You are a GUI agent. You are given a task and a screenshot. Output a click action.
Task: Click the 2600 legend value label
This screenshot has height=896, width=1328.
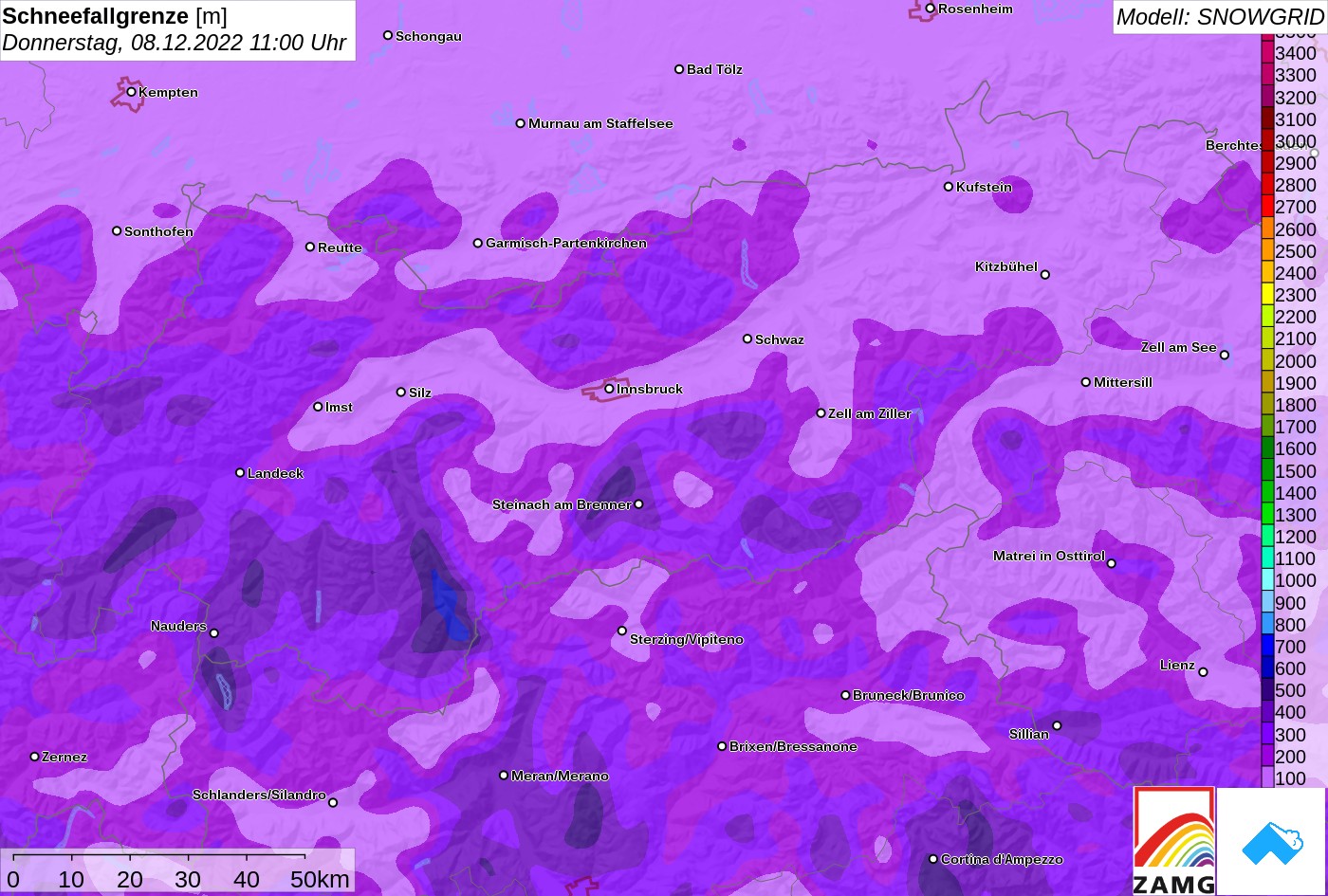pyautogui.click(x=1296, y=229)
